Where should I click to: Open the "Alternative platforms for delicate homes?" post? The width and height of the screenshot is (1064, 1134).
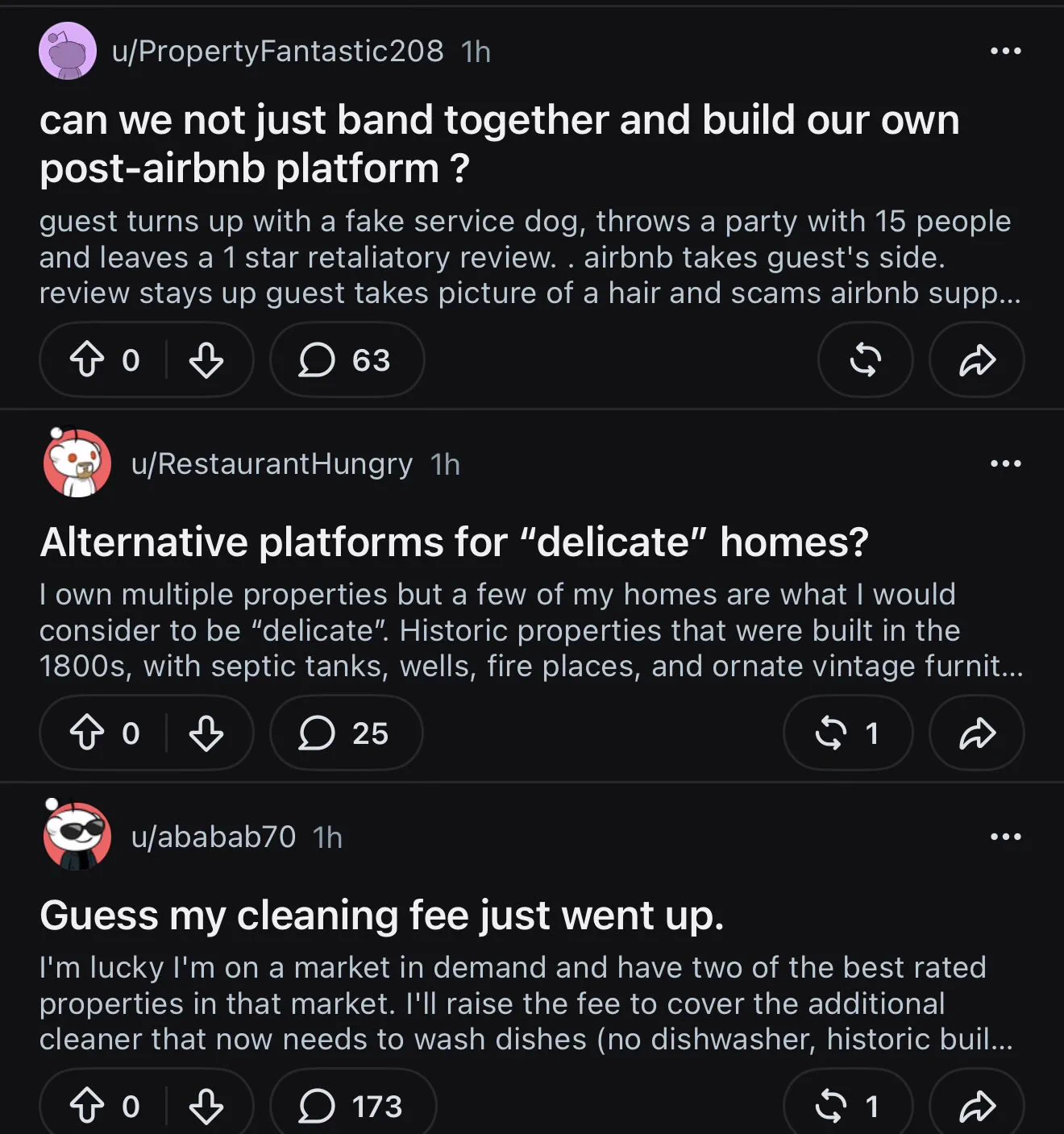(454, 542)
